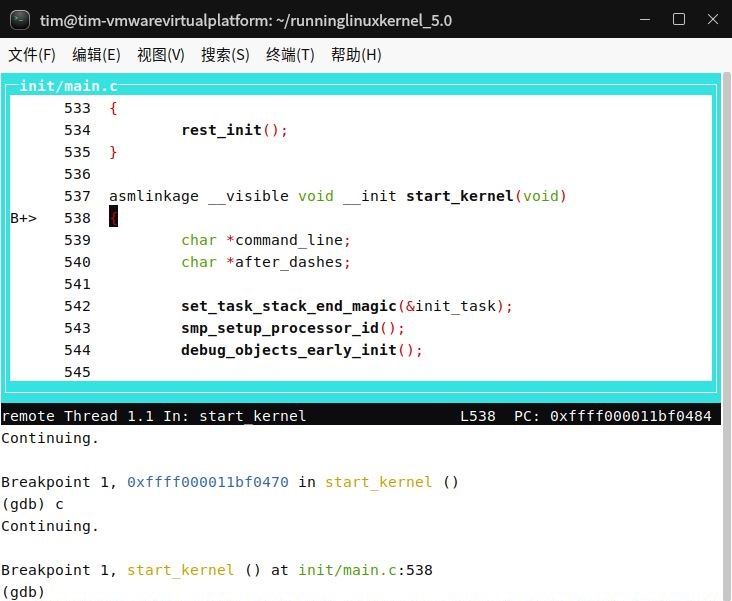Click start_kernel in the line 537 declaration
This screenshot has height=601, width=732.
click(460, 196)
